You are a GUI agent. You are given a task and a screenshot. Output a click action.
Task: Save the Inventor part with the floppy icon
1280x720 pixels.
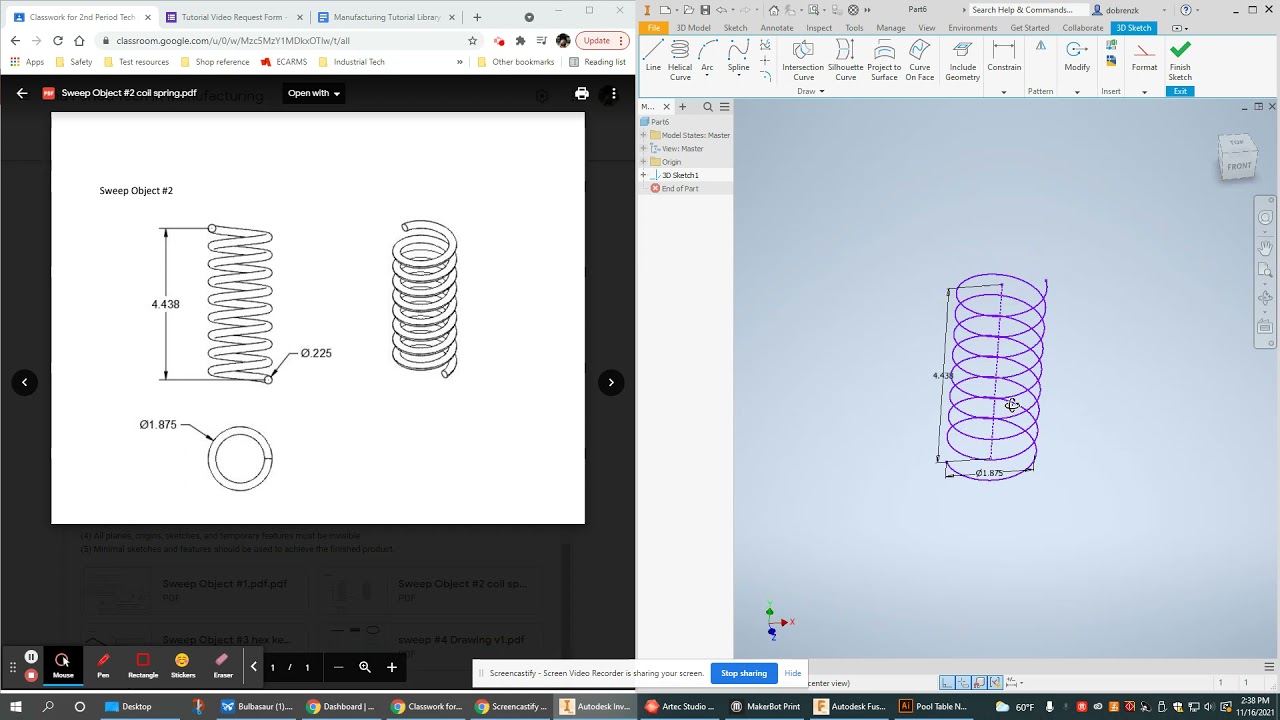tap(704, 9)
